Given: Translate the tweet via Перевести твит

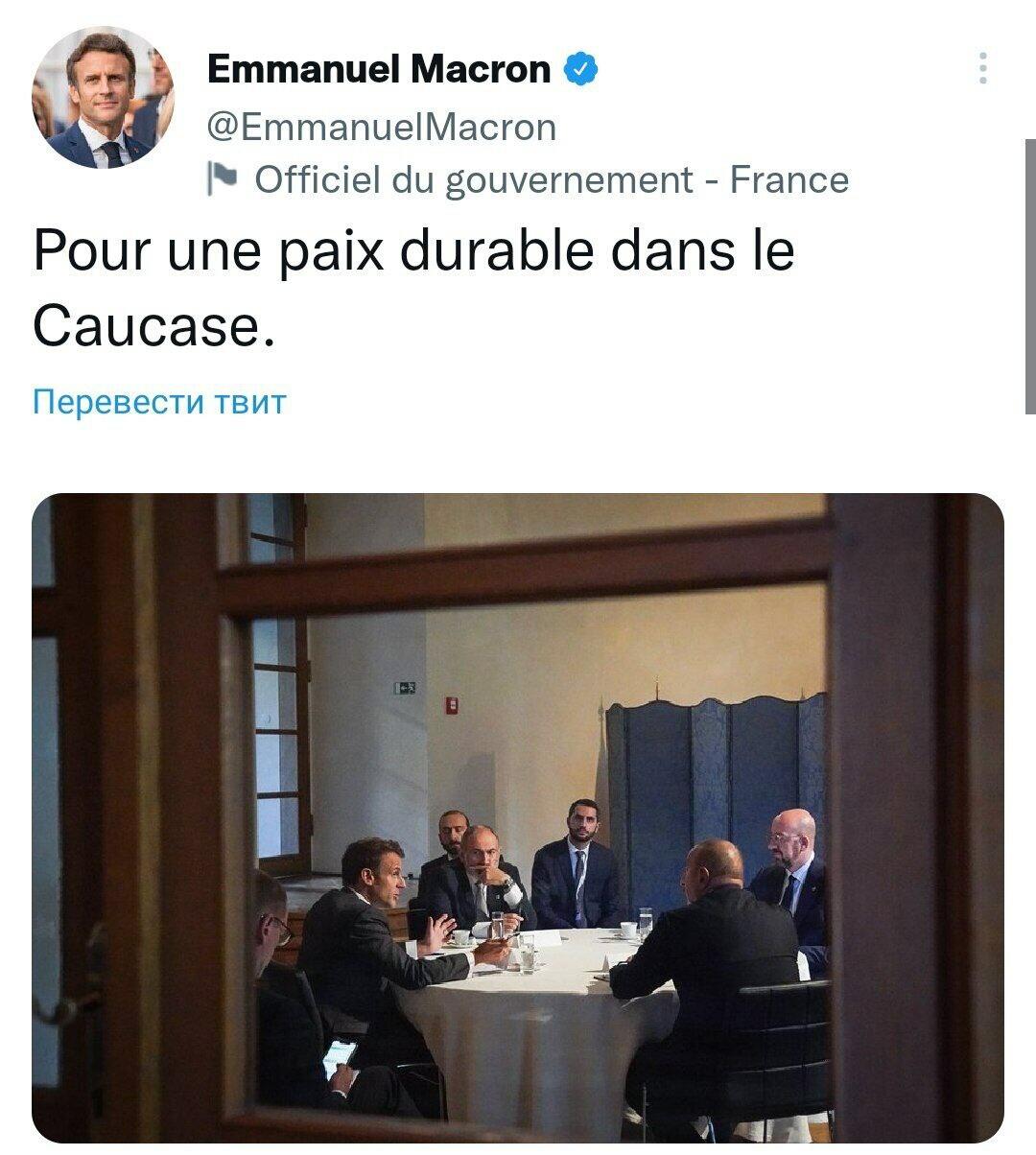Looking at the screenshot, I should [160, 401].
